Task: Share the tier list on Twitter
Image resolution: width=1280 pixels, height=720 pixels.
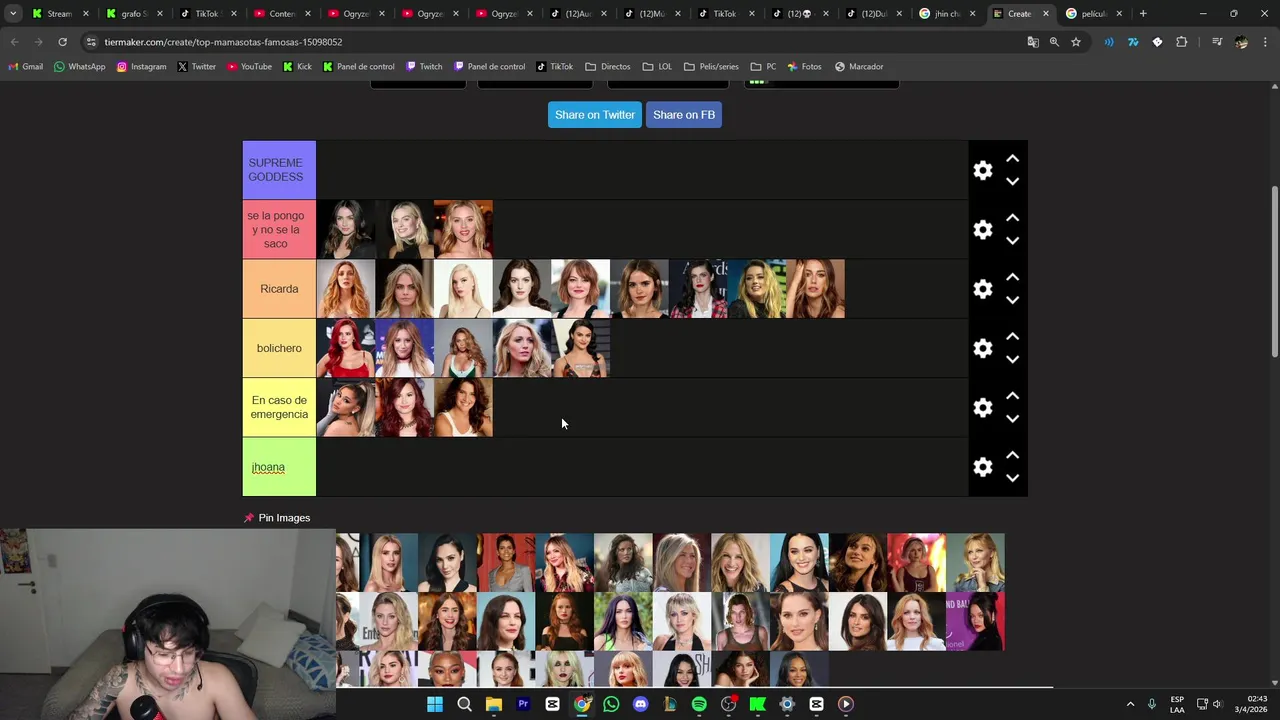Action: [594, 115]
